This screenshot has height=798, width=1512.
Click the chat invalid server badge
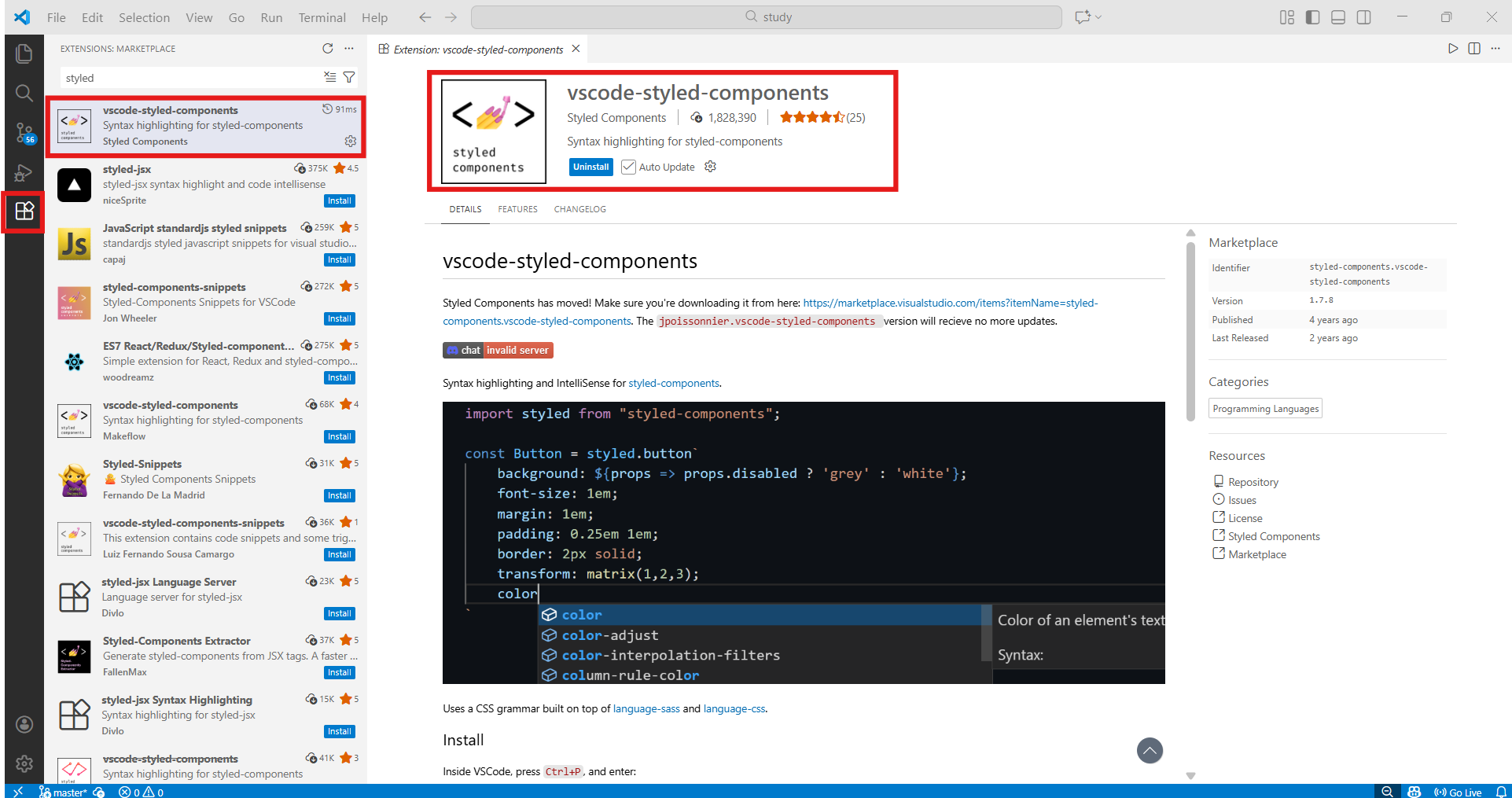(x=498, y=351)
